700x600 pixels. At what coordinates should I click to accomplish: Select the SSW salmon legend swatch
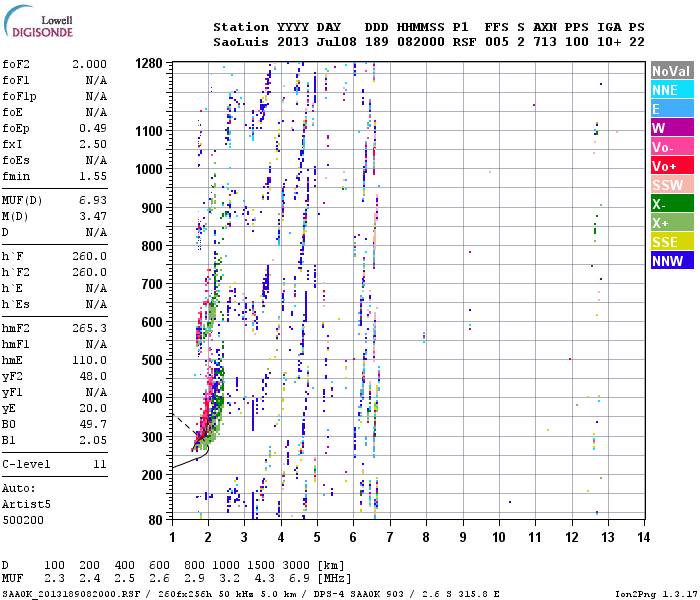tap(672, 185)
